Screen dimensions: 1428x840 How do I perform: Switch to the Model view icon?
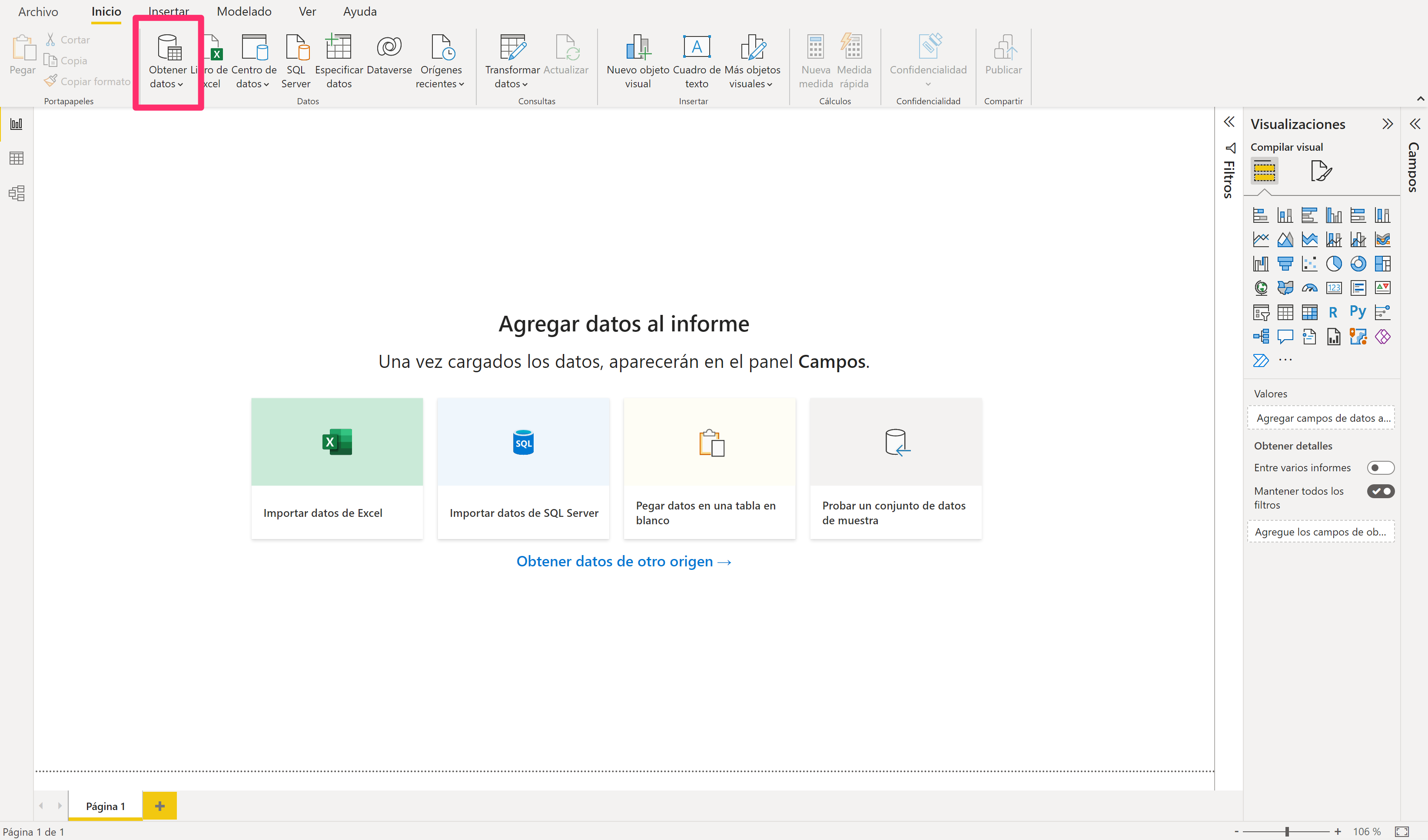coord(17,193)
